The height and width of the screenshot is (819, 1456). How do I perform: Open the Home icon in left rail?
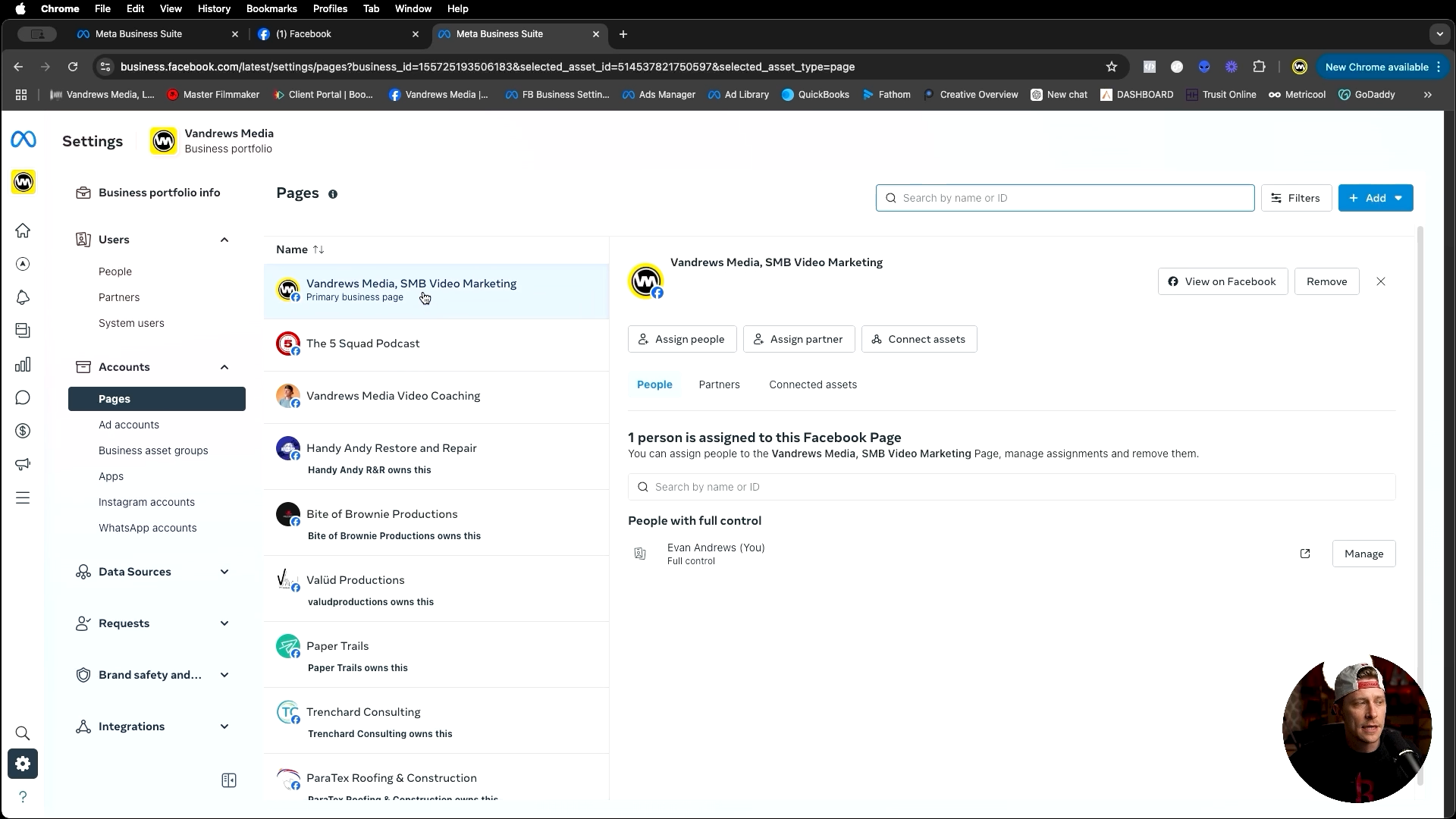[23, 231]
